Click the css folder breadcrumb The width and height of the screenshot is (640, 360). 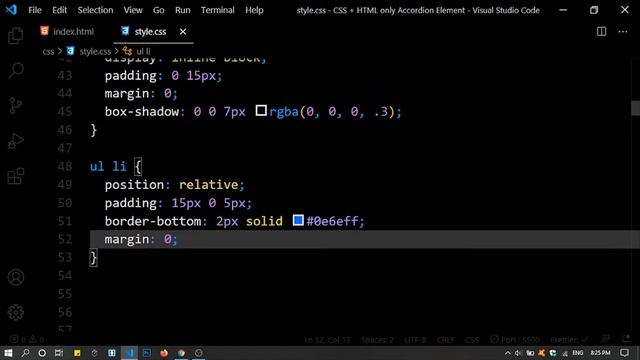tap(48, 51)
